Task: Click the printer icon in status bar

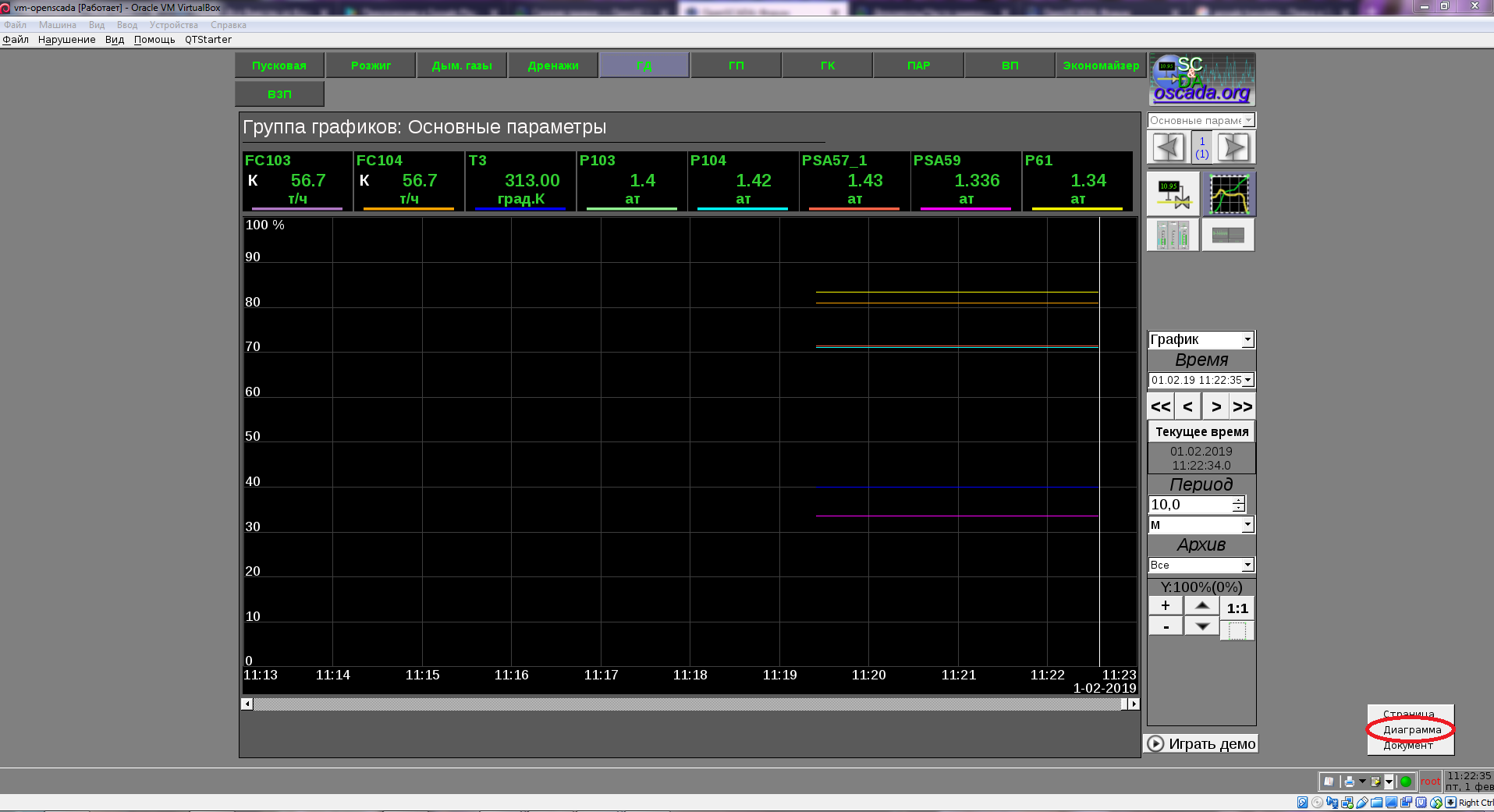Action: coord(1349,781)
